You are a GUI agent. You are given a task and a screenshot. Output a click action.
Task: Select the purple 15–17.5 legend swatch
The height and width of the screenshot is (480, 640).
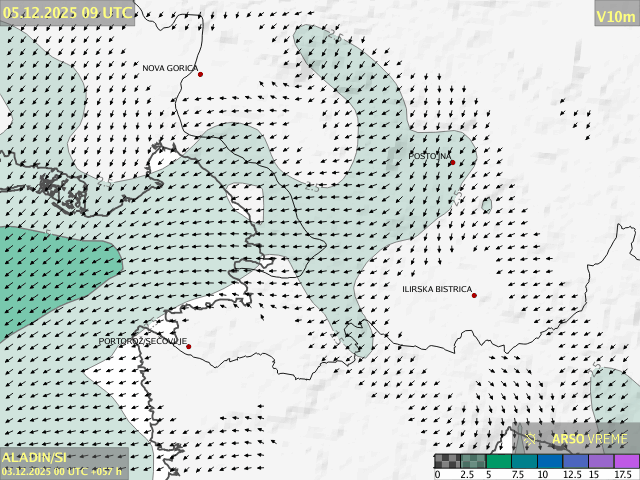[601, 461]
